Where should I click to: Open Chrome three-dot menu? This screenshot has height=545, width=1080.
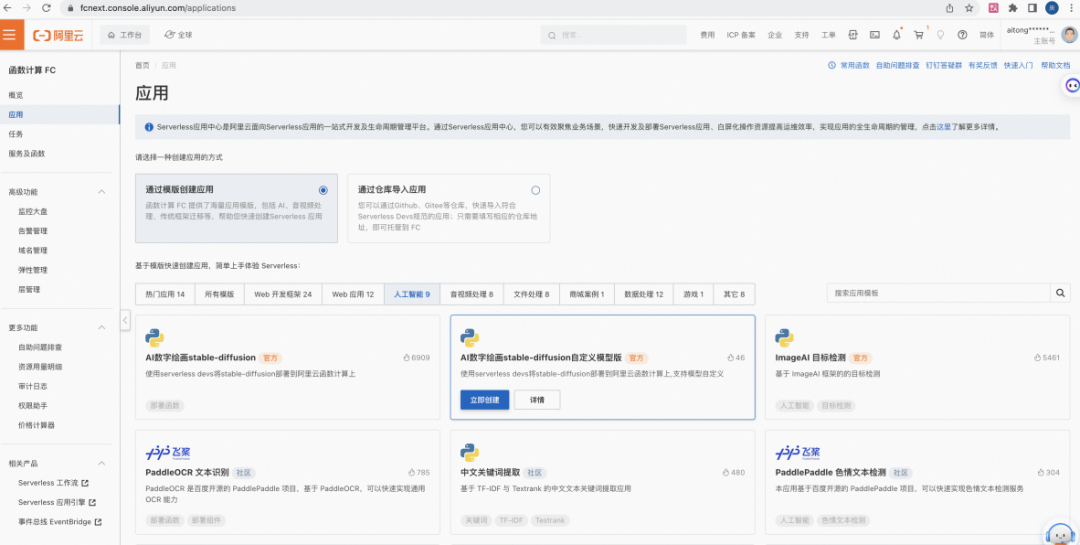pyautogui.click(x=1071, y=8)
